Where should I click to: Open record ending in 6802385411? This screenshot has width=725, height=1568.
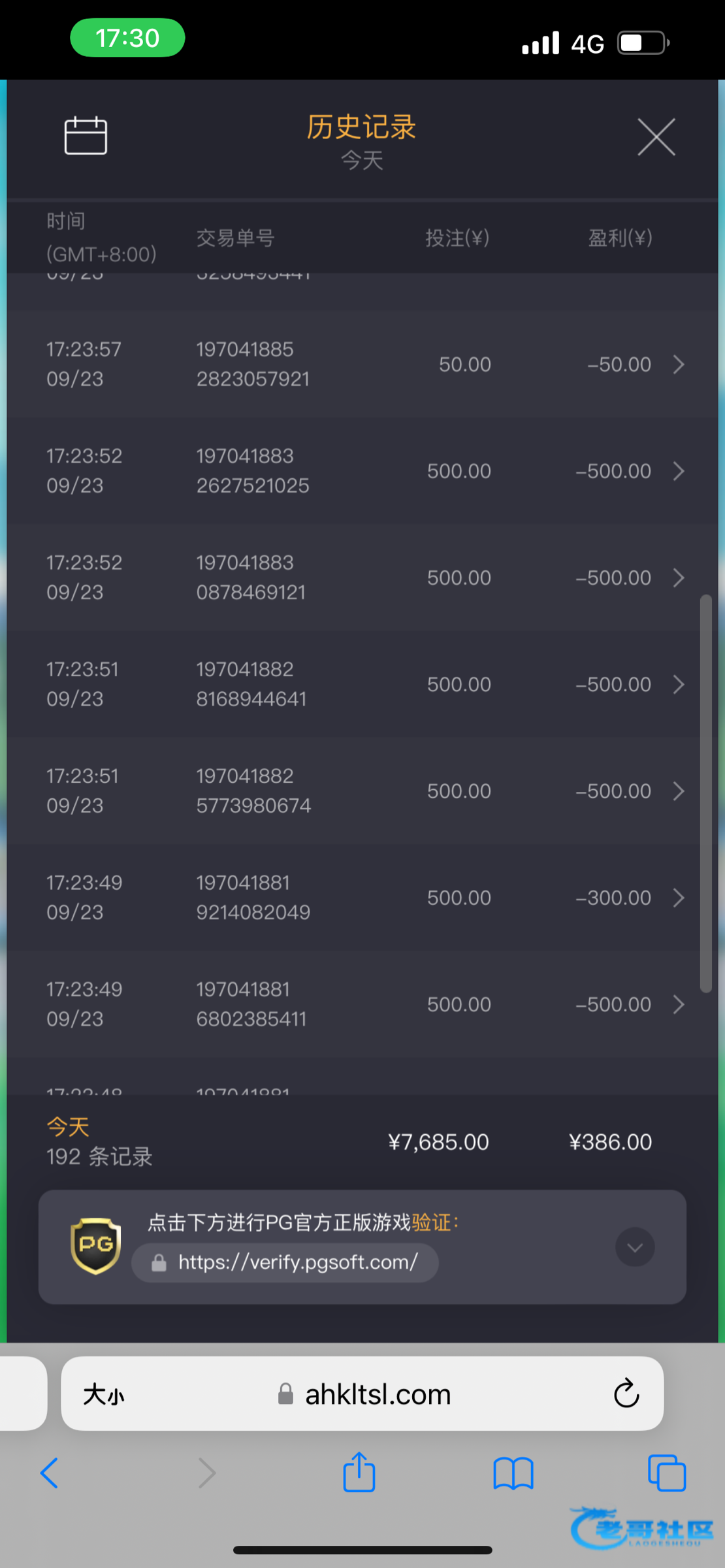coord(679,1004)
